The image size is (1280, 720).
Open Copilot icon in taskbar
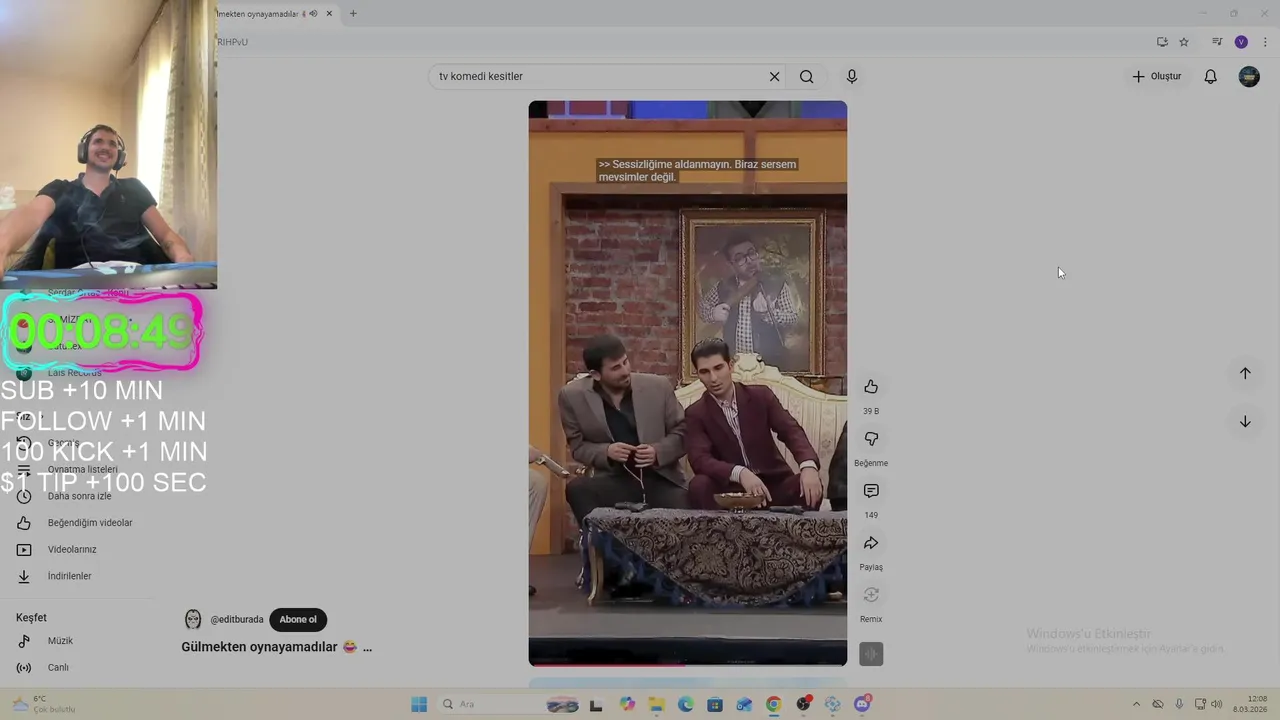[x=627, y=704]
